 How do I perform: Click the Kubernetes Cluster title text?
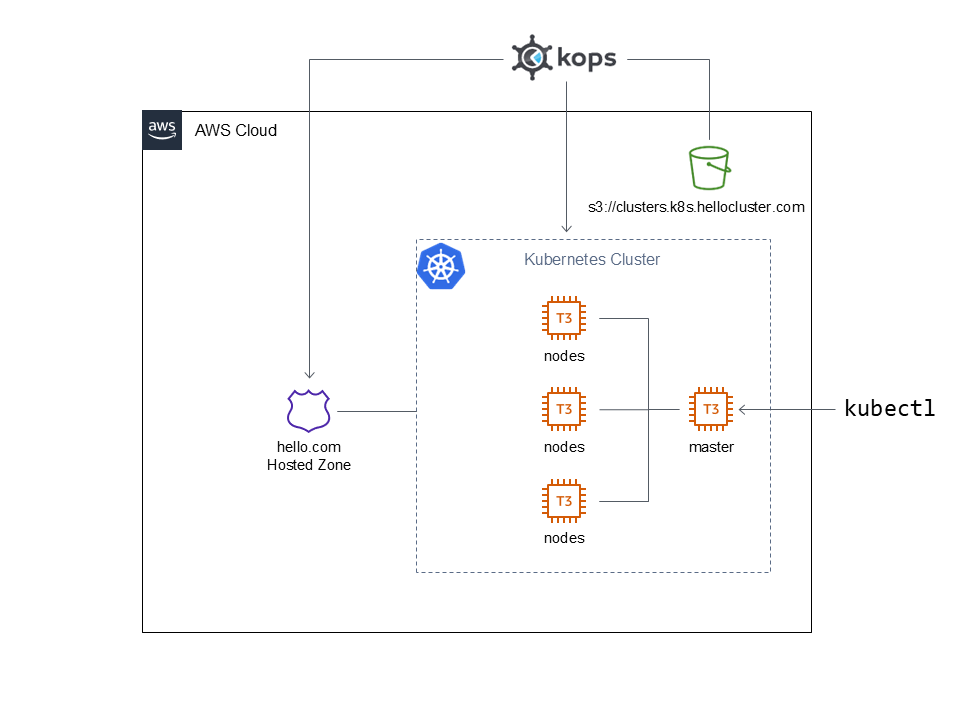click(x=592, y=260)
